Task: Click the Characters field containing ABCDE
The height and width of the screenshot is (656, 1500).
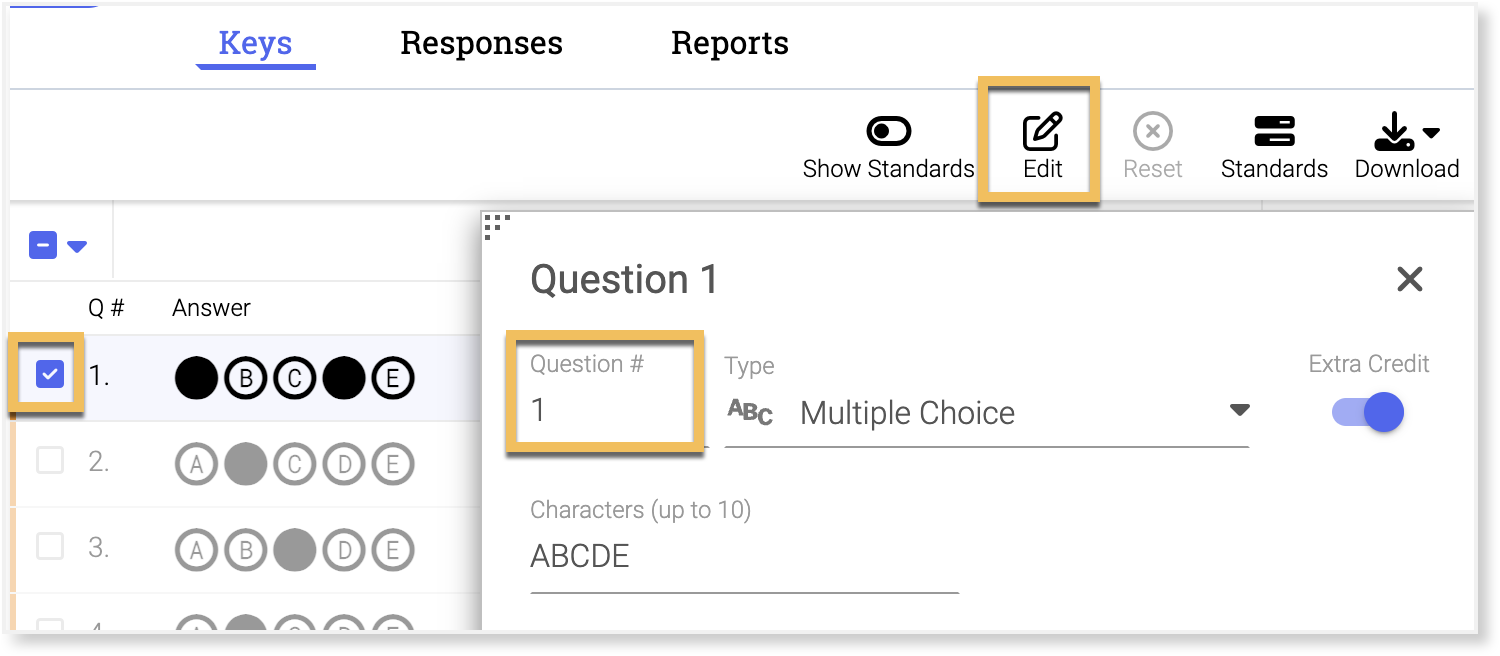Action: (743, 557)
